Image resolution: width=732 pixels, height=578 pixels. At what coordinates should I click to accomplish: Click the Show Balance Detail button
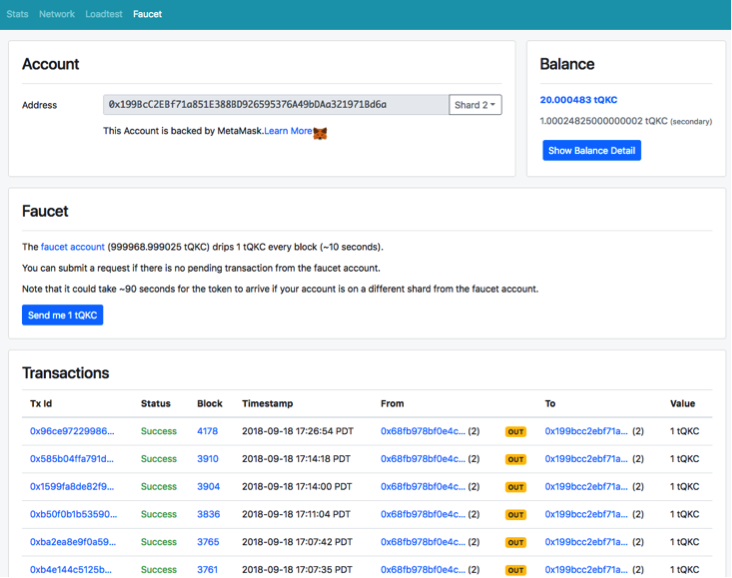point(591,150)
